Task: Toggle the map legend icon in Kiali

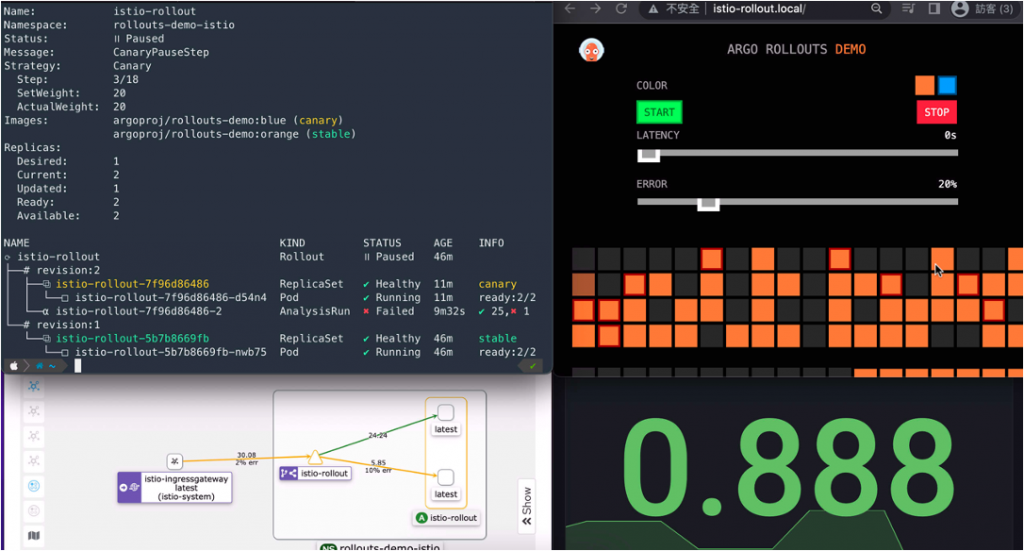Action: coord(34,536)
